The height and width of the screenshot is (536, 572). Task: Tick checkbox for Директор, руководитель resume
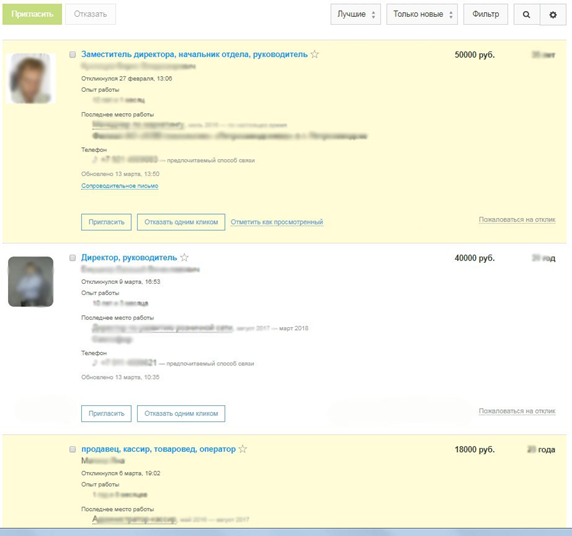tap(73, 258)
